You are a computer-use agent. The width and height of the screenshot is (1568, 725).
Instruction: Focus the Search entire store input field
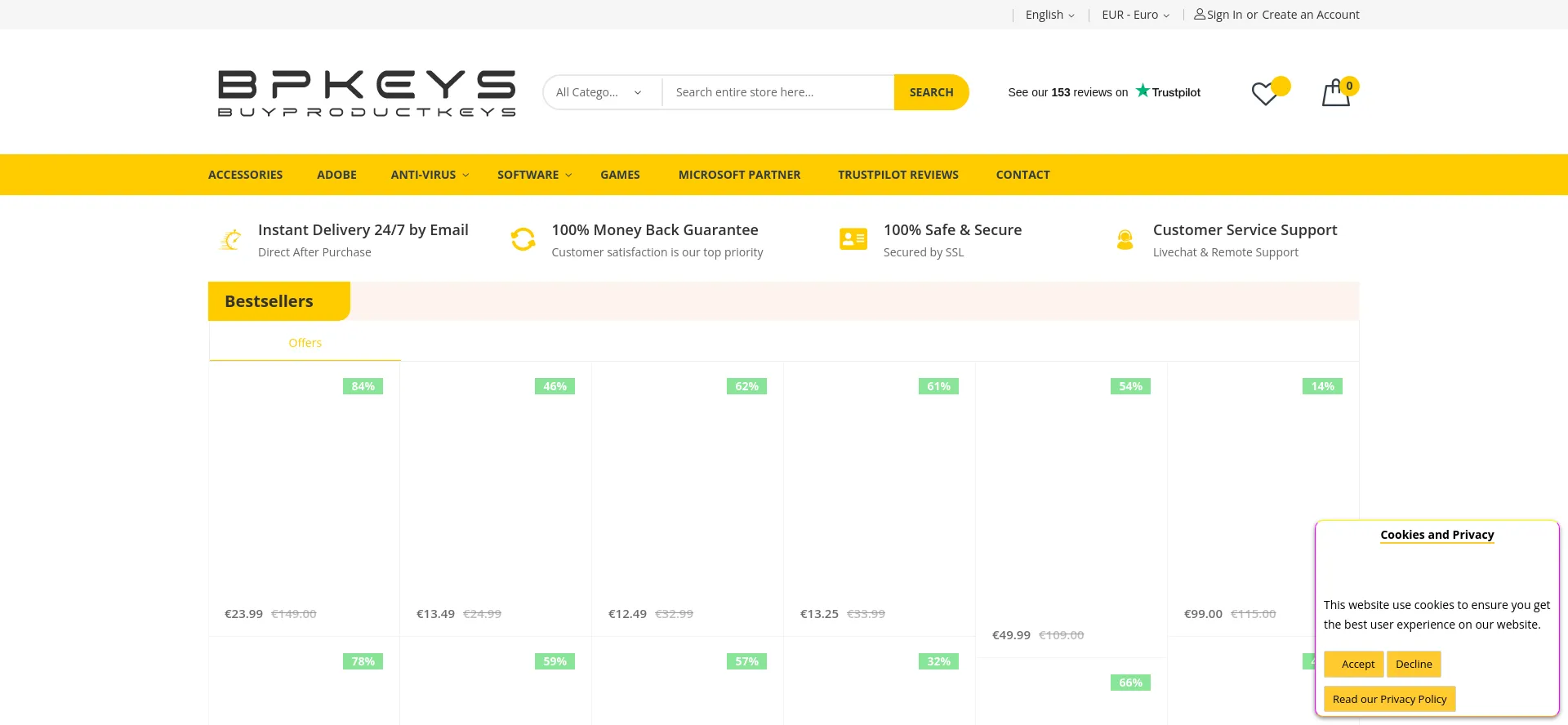tap(778, 92)
